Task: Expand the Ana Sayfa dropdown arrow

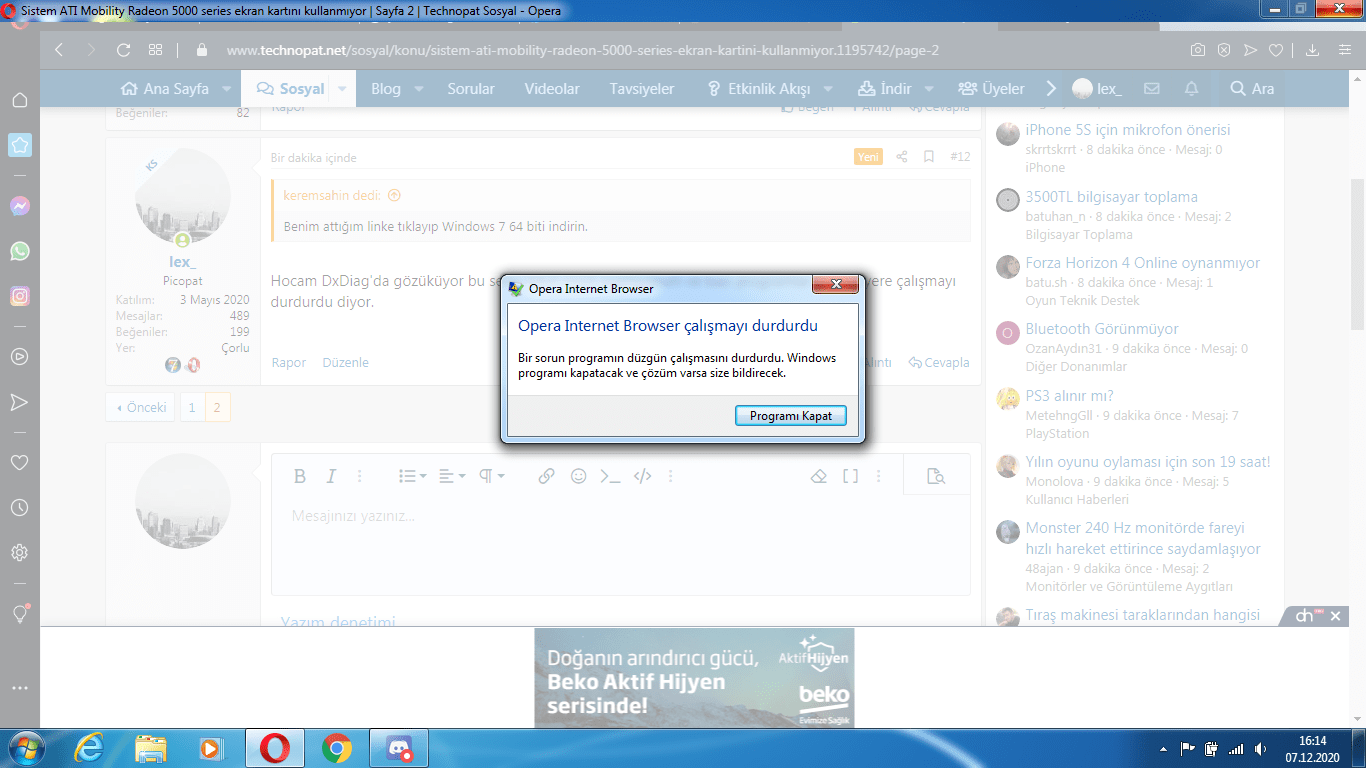Action: point(227,89)
